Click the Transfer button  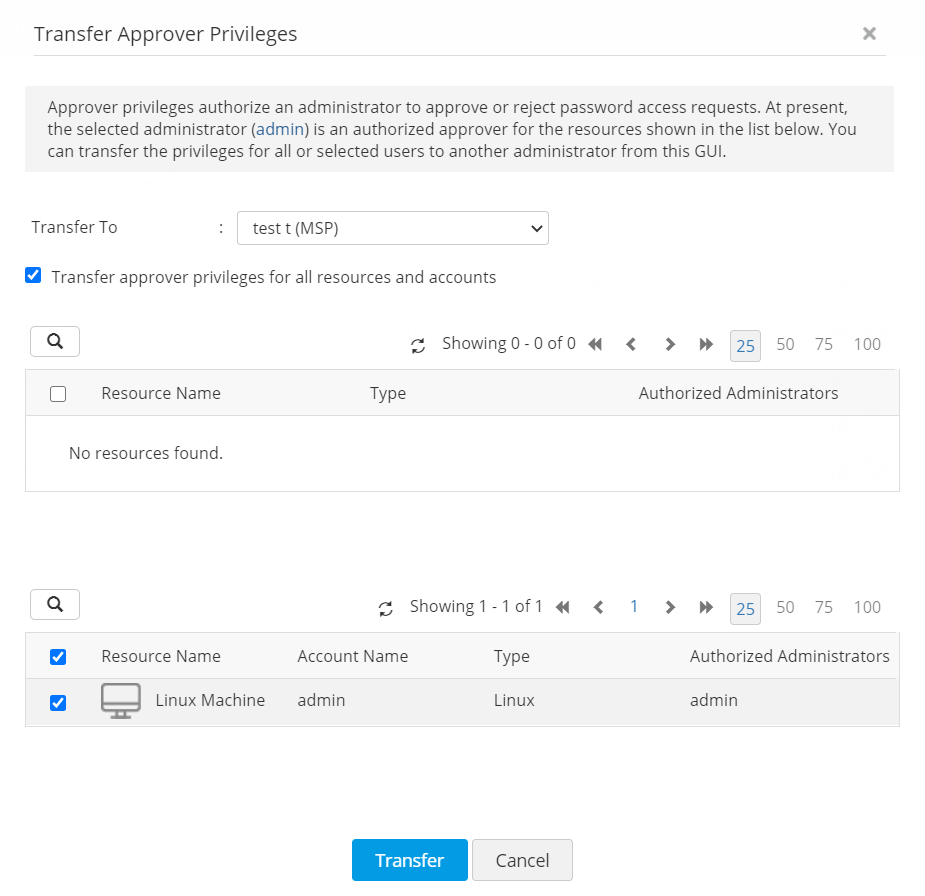(409, 860)
